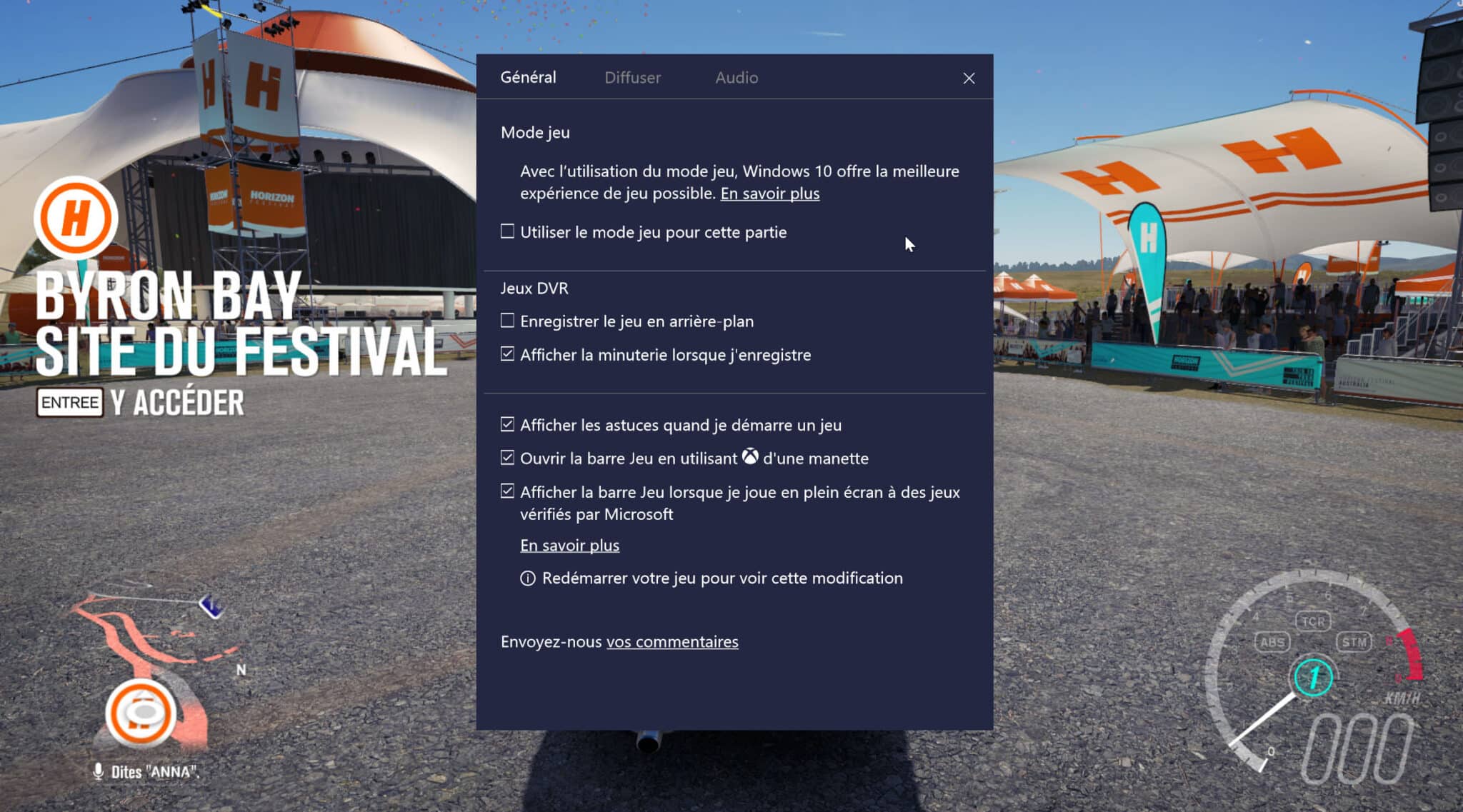Click the 'SITE DU FESTIVAL' title text
1463x812 pixels.
point(241,351)
